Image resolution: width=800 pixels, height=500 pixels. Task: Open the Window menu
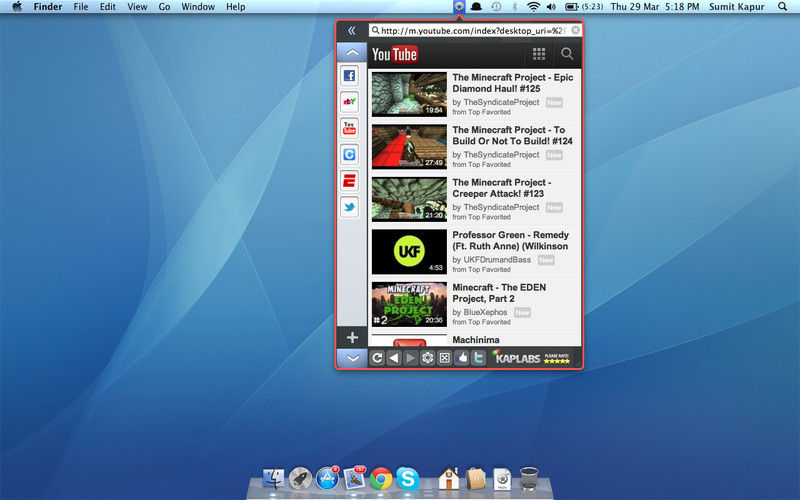[198, 7]
